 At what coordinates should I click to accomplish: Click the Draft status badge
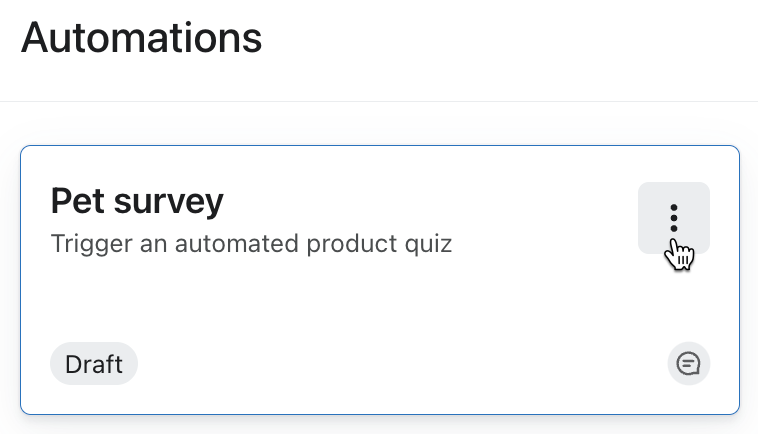[94, 365]
